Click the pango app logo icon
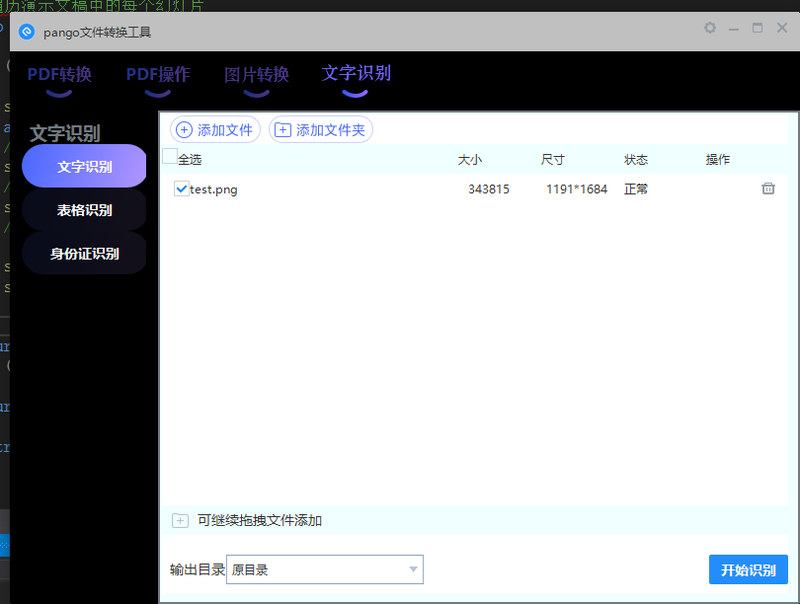 27,32
